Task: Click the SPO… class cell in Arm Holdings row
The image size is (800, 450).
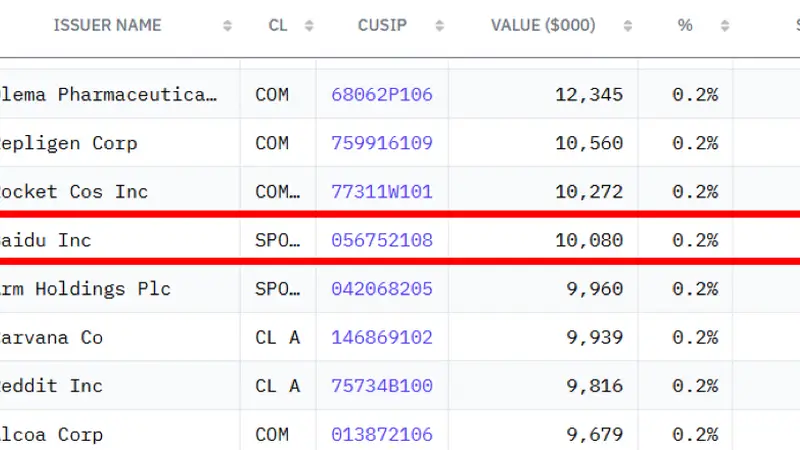Action: click(278, 289)
